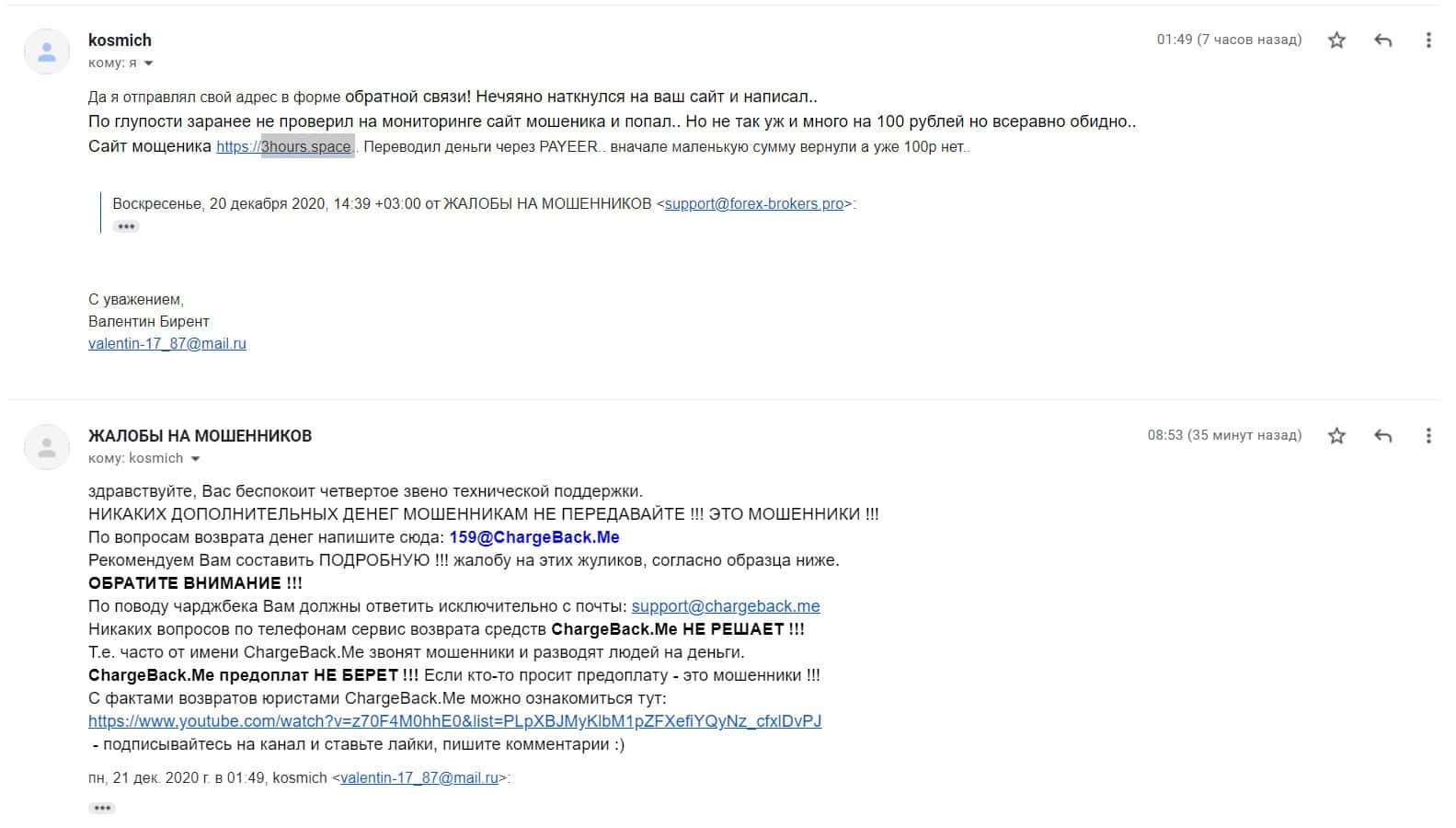
Task: Show trimmed content below second email
Action: pos(102,808)
